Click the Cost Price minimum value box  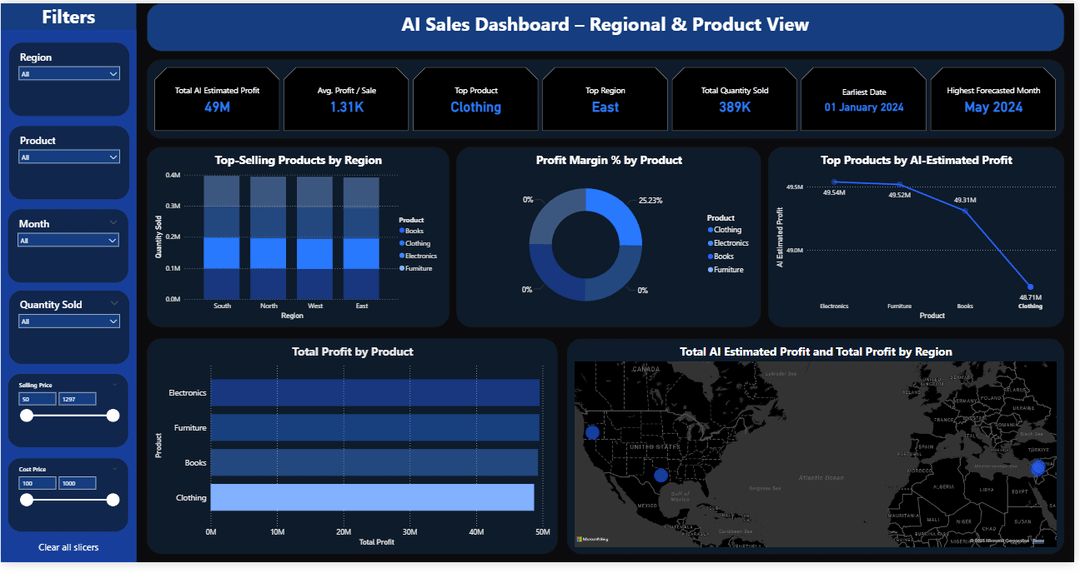click(x=37, y=483)
